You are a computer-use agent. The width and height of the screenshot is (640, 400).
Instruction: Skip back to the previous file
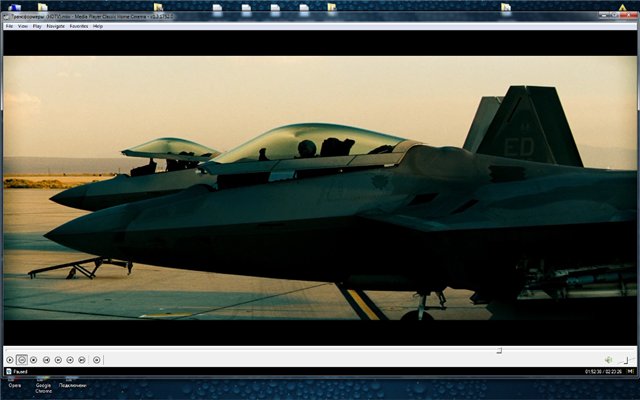point(46,360)
